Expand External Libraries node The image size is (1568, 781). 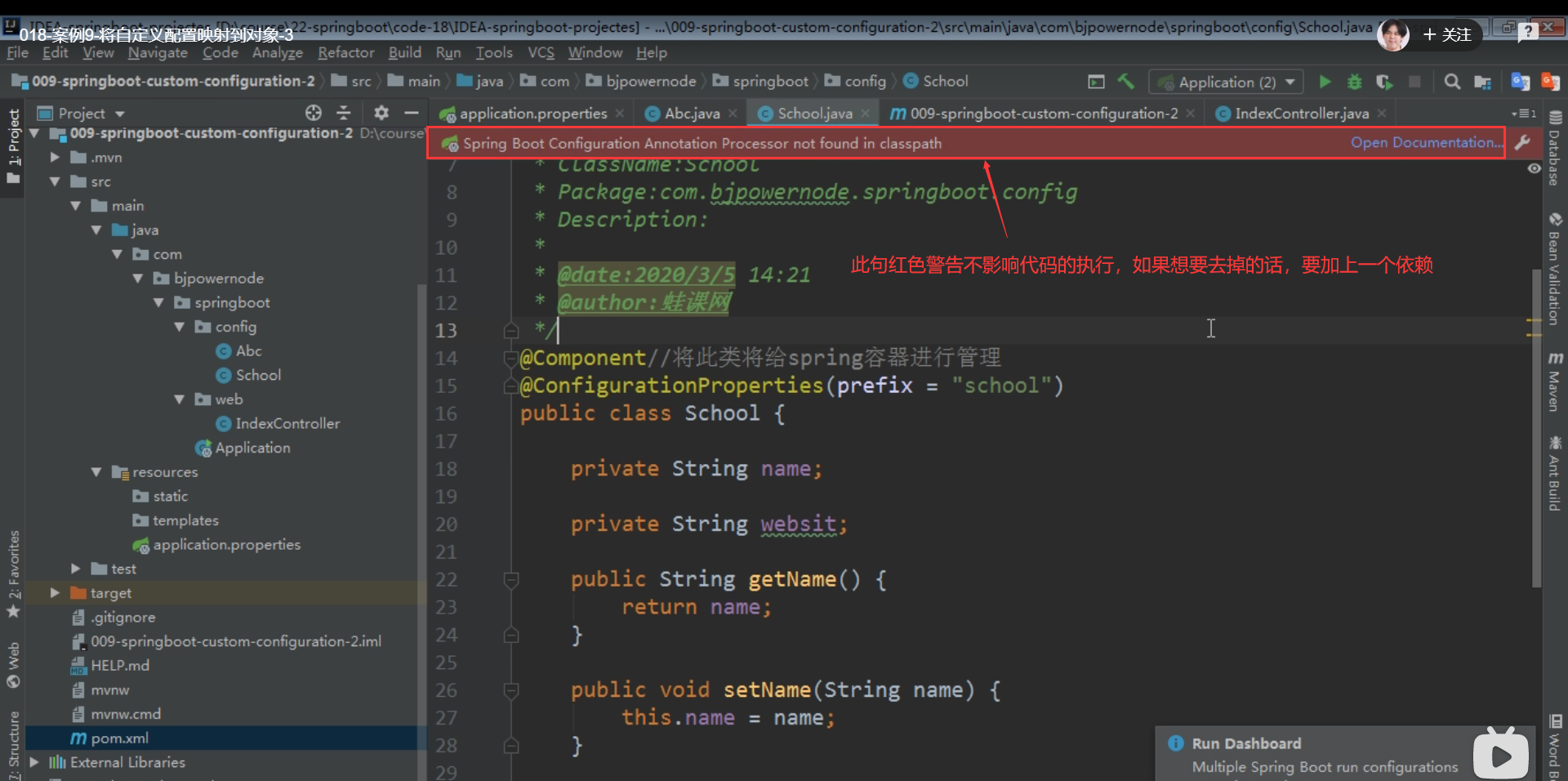tap(34, 762)
